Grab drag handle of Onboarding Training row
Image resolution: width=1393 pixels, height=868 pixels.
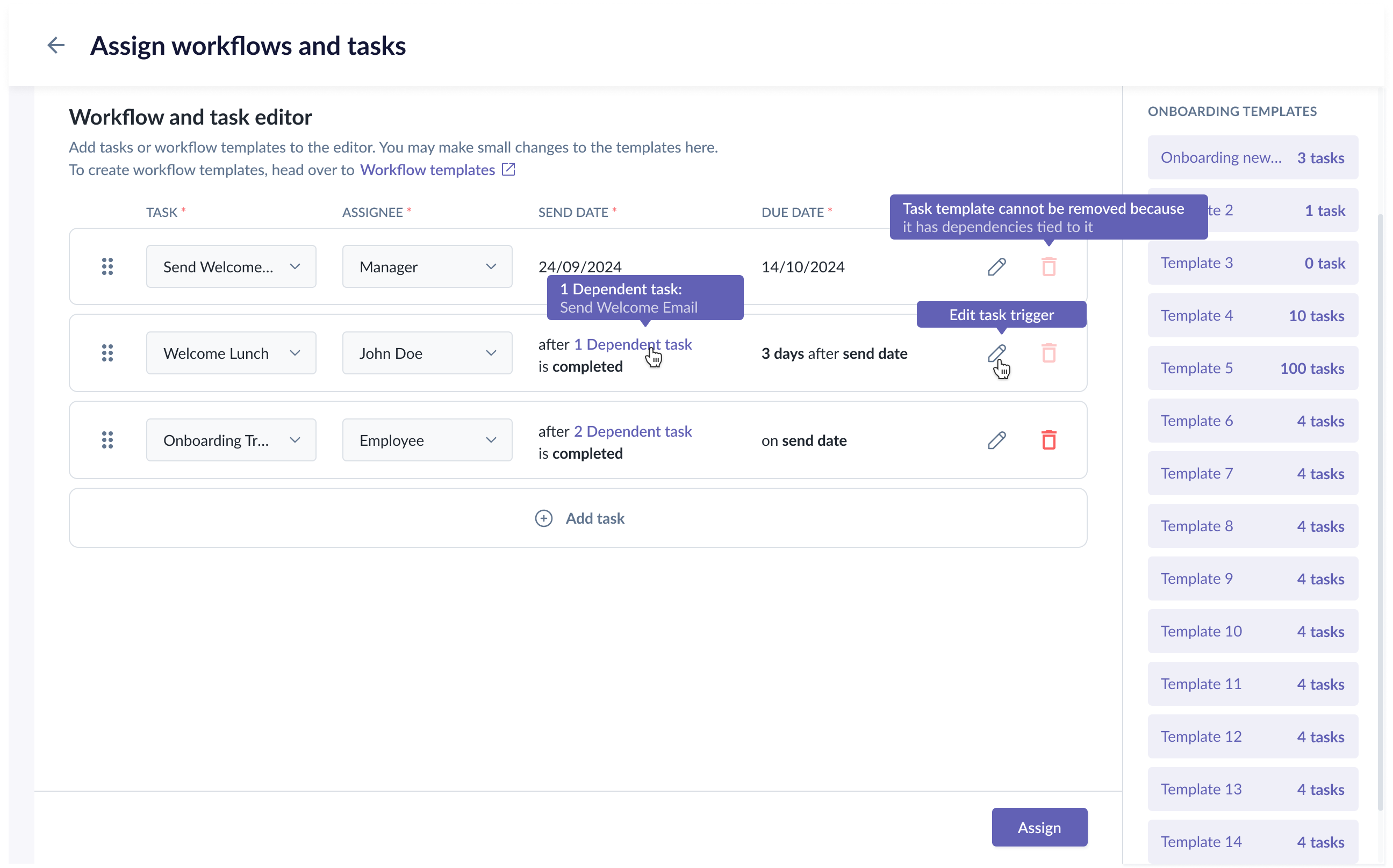pyautogui.click(x=107, y=440)
